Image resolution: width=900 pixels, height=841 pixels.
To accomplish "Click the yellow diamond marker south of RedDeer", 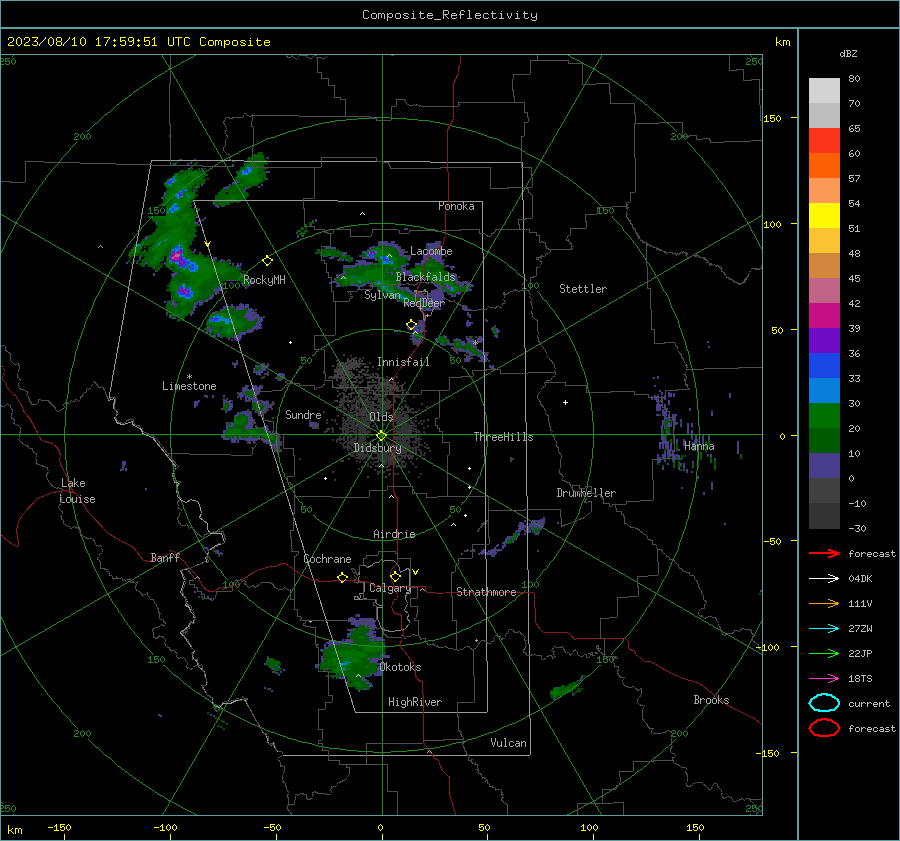I will click(412, 325).
